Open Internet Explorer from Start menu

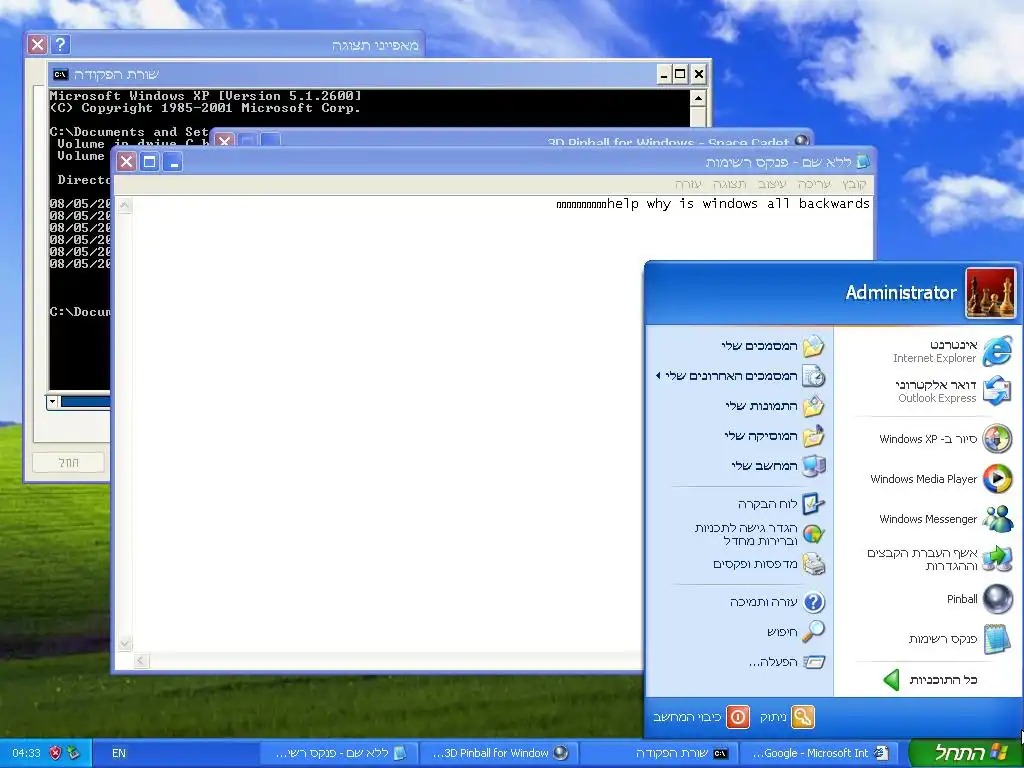(x=997, y=351)
